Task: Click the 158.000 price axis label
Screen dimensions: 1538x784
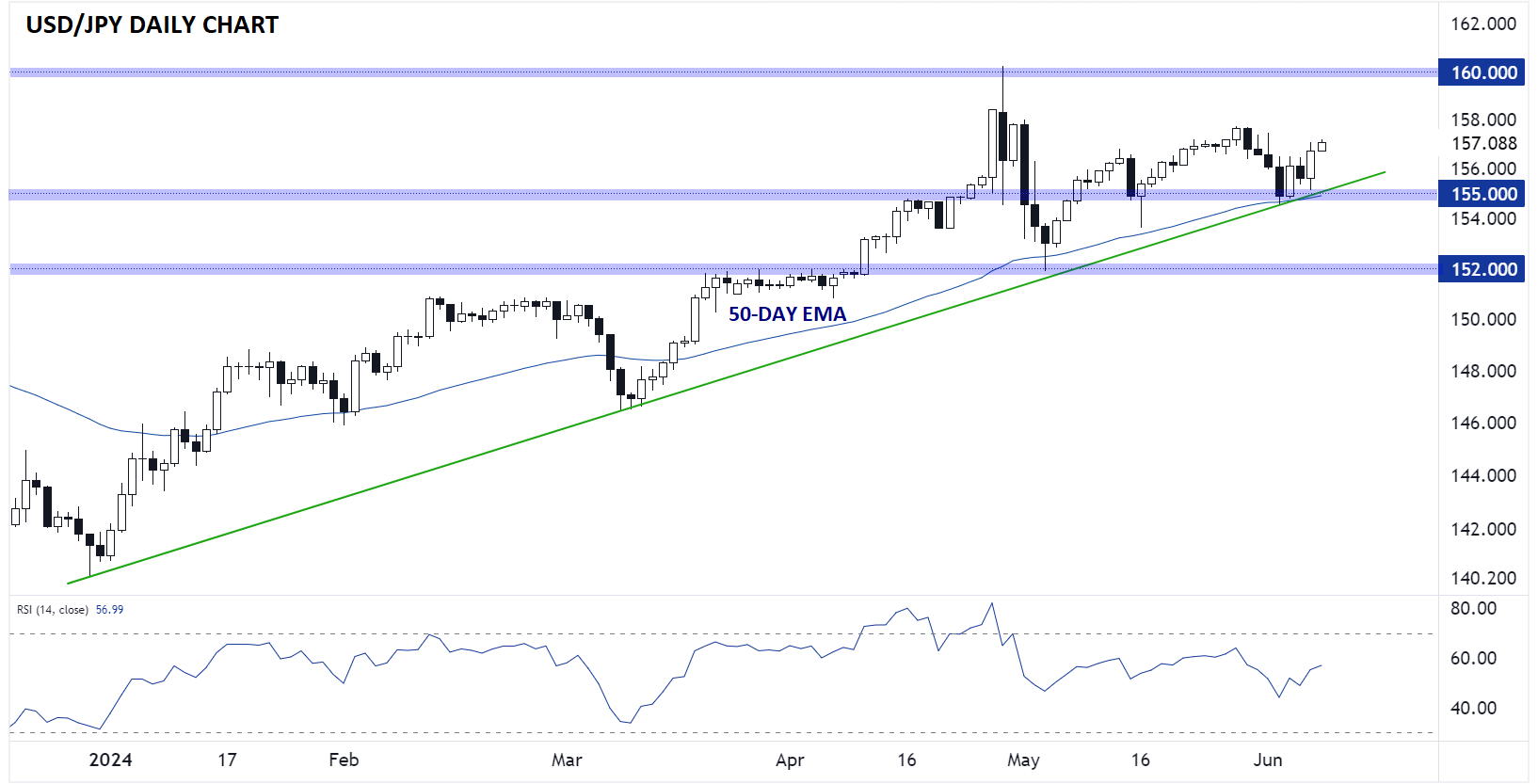Action: (1483, 120)
